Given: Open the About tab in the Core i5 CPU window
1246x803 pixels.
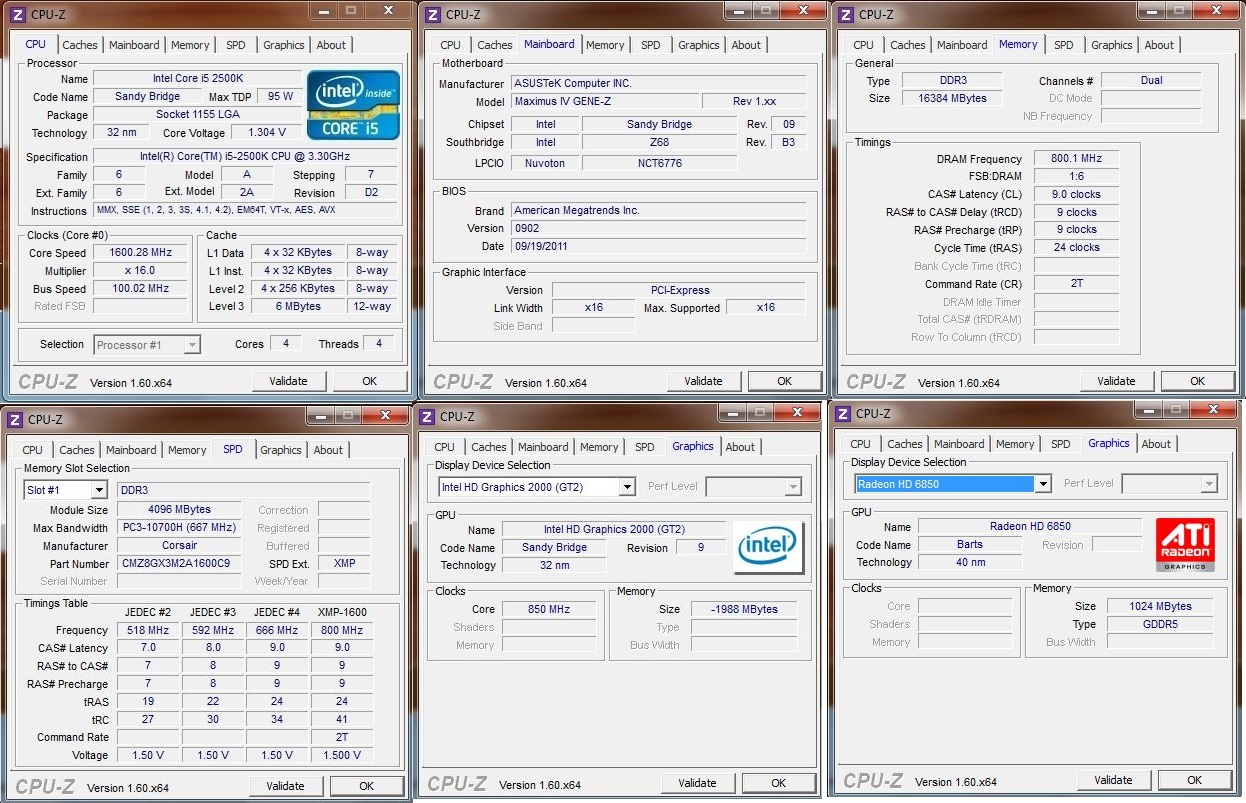Looking at the screenshot, I should click(x=331, y=45).
